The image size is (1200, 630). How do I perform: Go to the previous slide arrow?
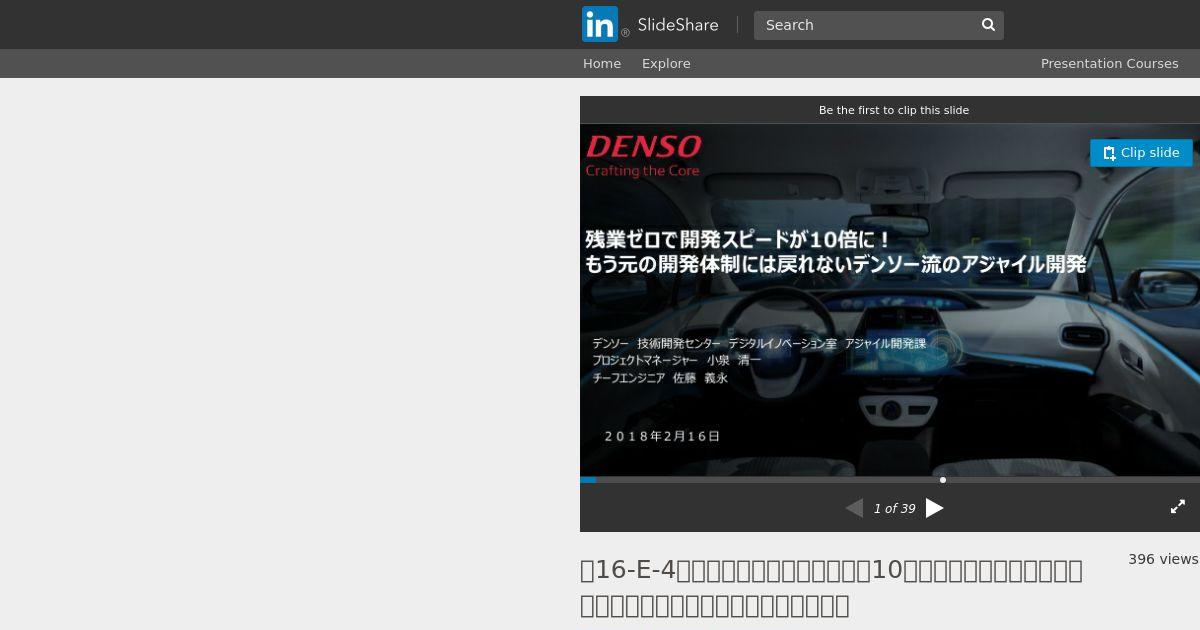point(854,508)
